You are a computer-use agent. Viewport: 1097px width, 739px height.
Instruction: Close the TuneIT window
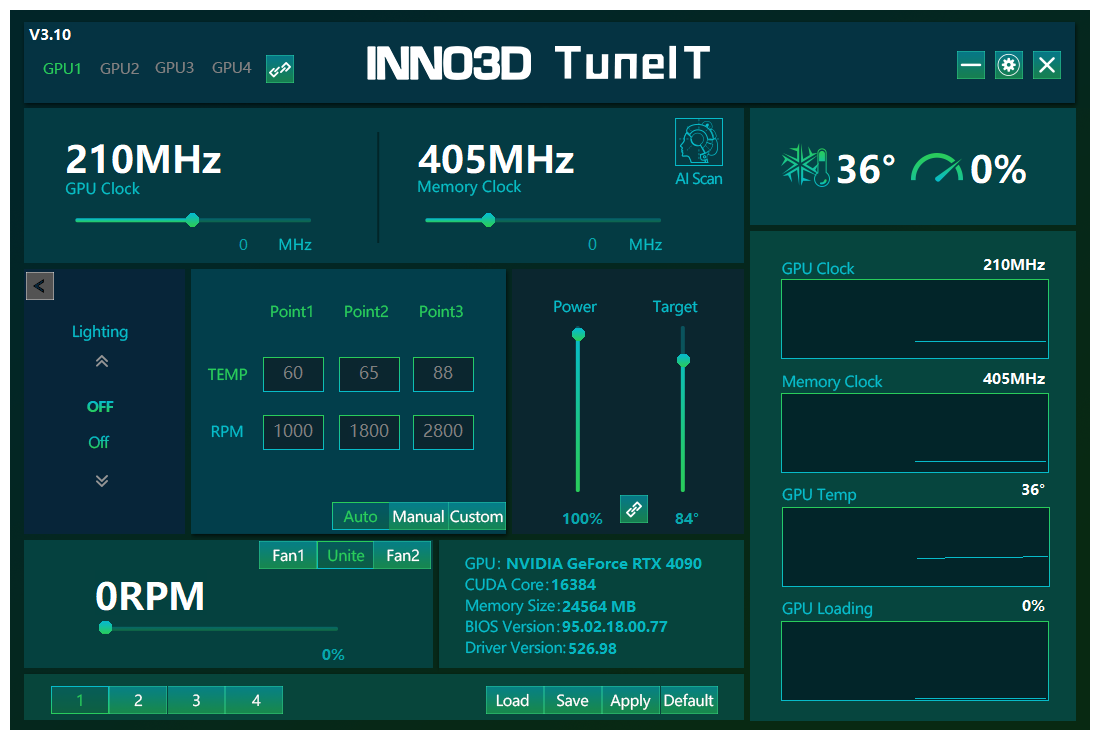pyautogui.click(x=1047, y=65)
